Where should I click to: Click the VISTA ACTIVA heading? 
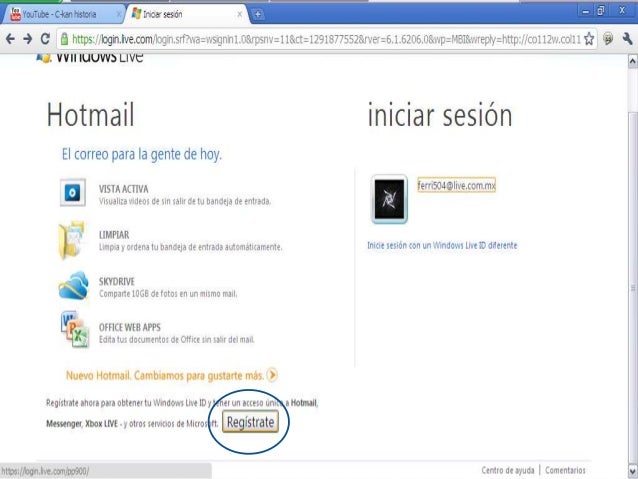[x=124, y=189]
